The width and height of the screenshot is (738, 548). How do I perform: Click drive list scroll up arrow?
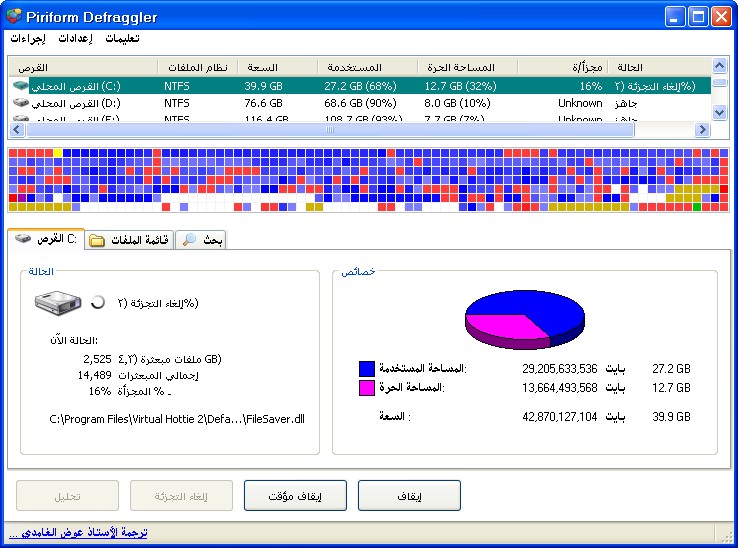(719, 65)
